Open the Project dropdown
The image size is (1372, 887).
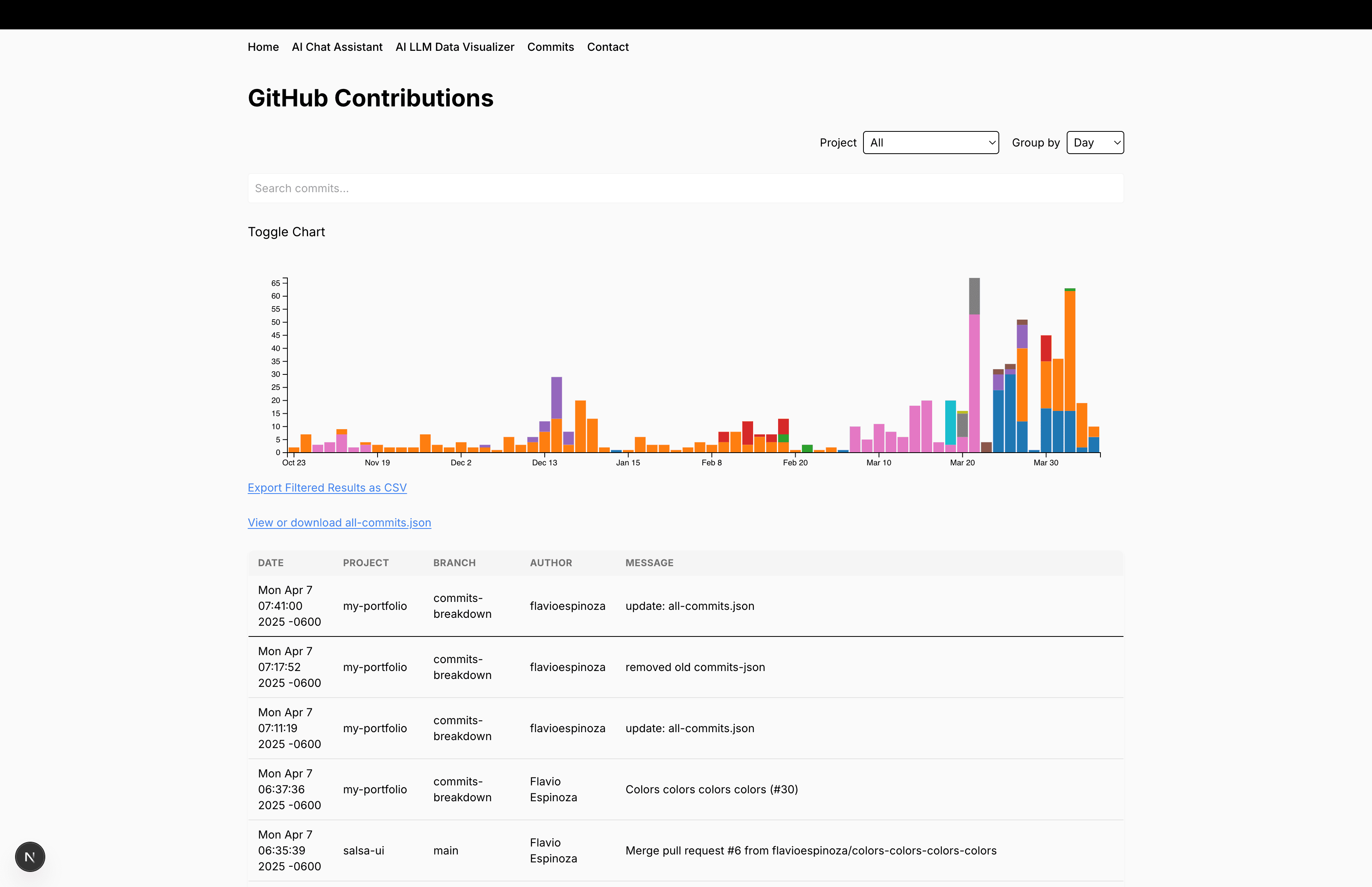(x=931, y=143)
